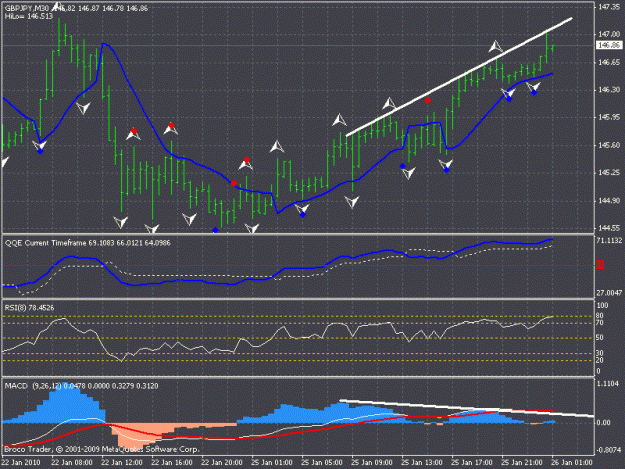Click the 25 Jan 09:00 time label
625x469 pixels.
click(x=371, y=463)
